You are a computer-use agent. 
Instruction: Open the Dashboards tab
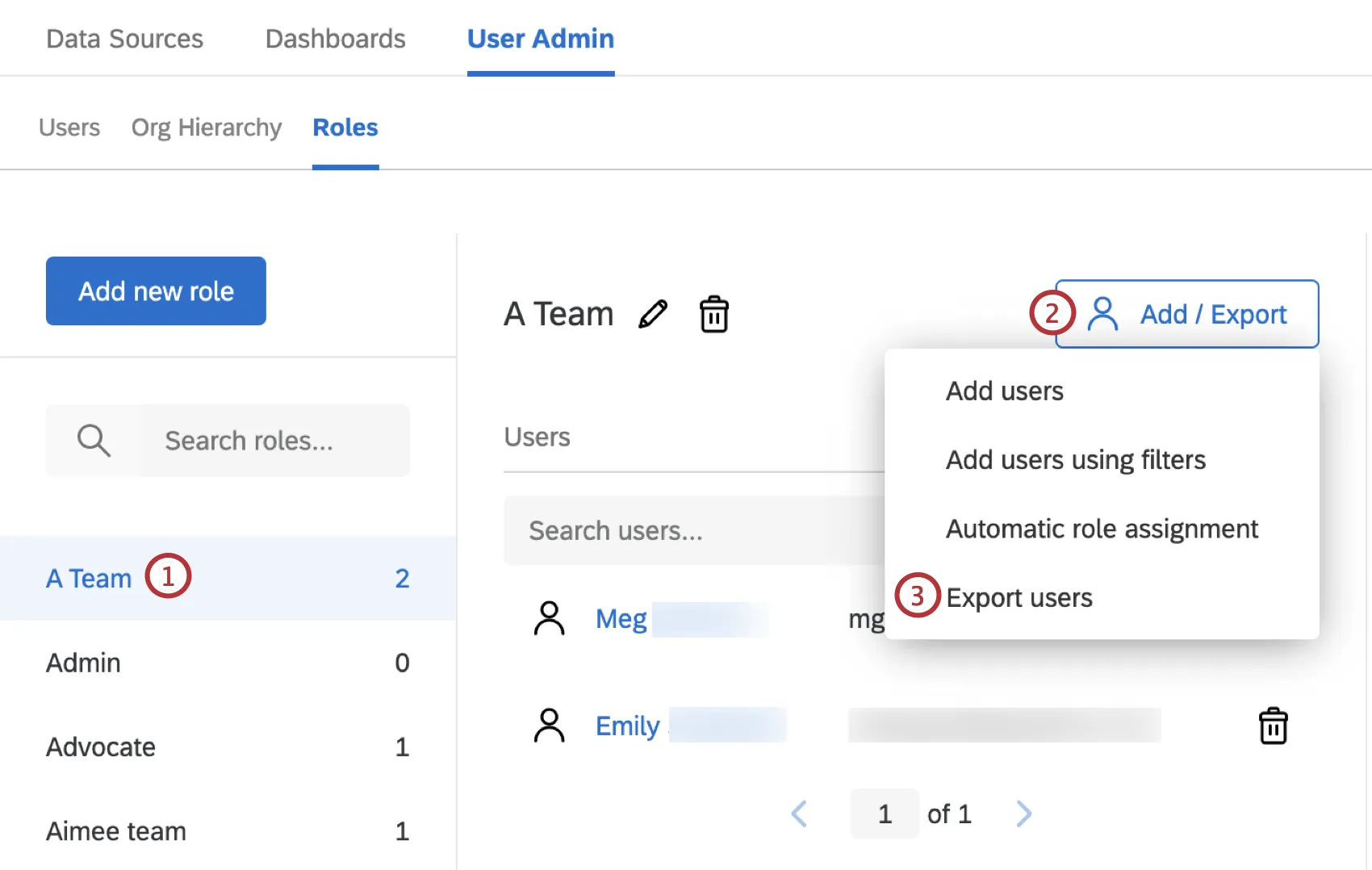pyautogui.click(x=335, y=39)
